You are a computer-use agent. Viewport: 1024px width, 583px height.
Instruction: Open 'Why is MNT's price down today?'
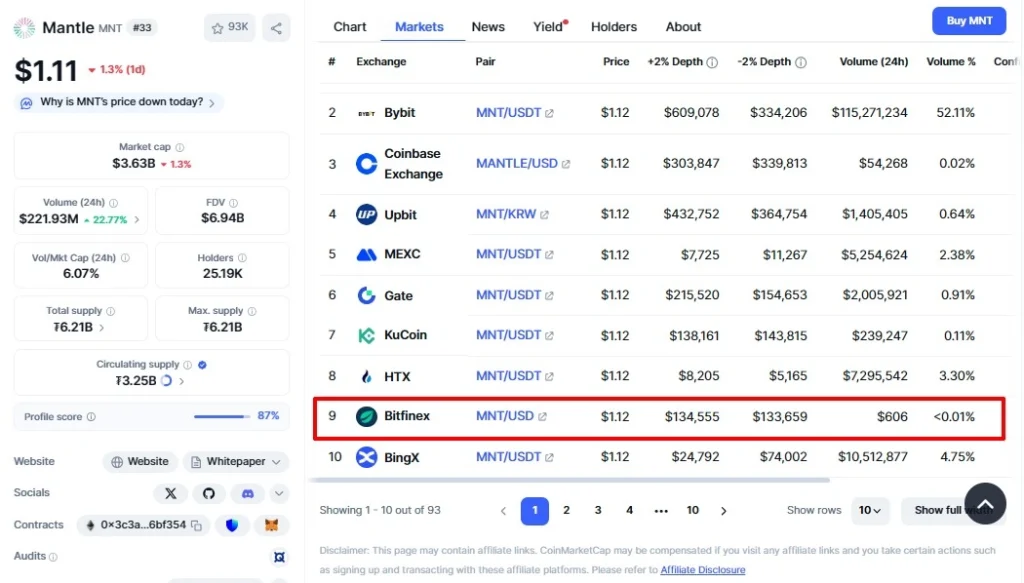pos(121,102)
